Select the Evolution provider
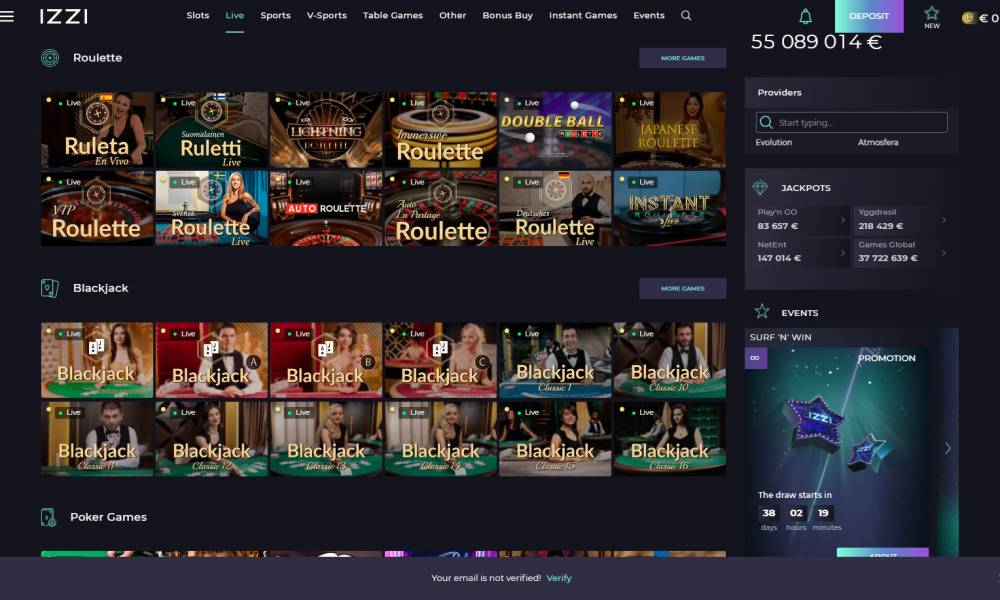Viewport: 1000px width, 600px height. [774, 143]
